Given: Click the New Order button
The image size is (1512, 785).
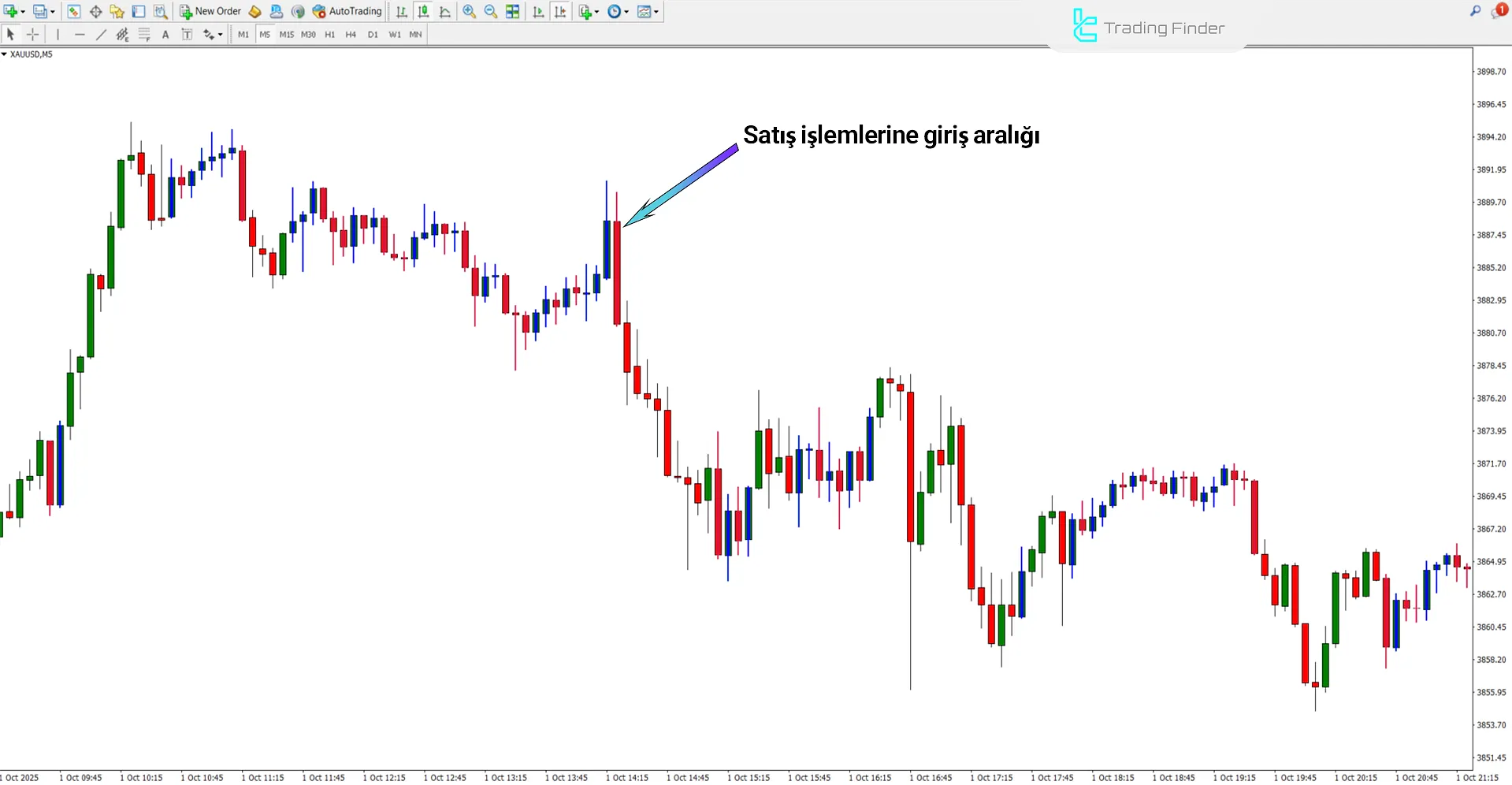Looking at the screenshot, I should tap(210, 11).
